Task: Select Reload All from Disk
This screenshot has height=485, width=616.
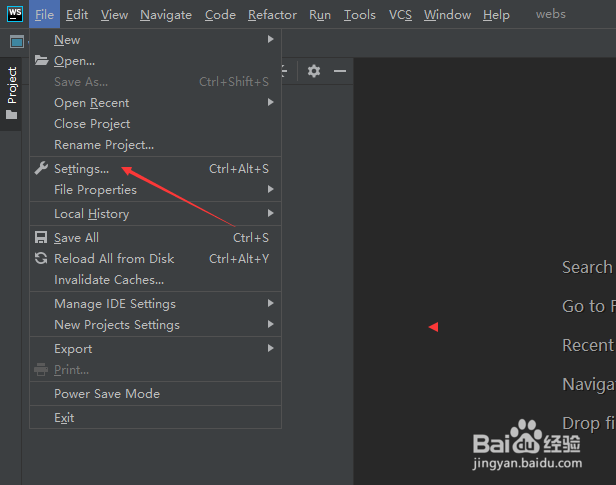Action: pos(156,259)
